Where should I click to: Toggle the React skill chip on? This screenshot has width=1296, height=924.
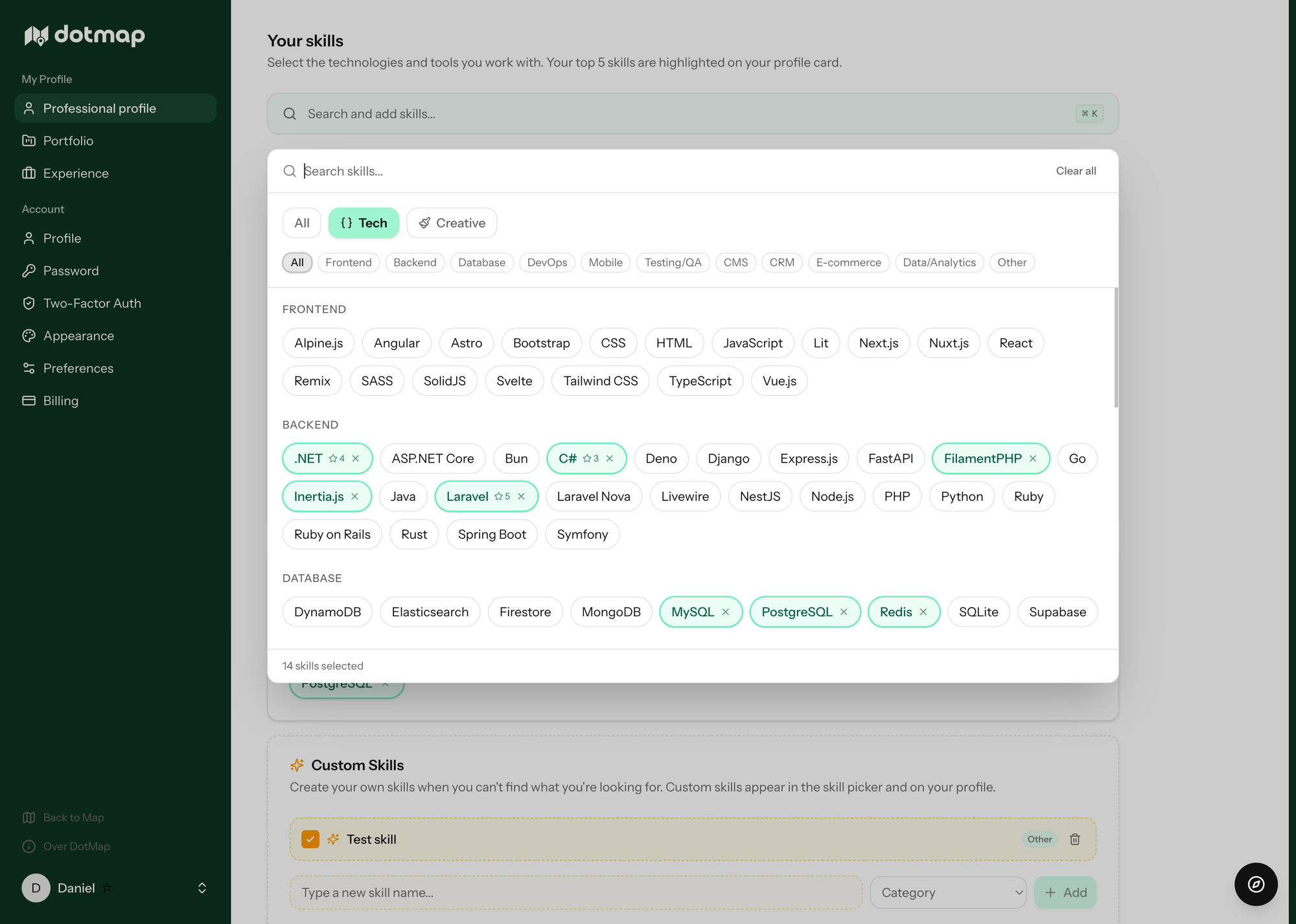(x=1015, y=343)
